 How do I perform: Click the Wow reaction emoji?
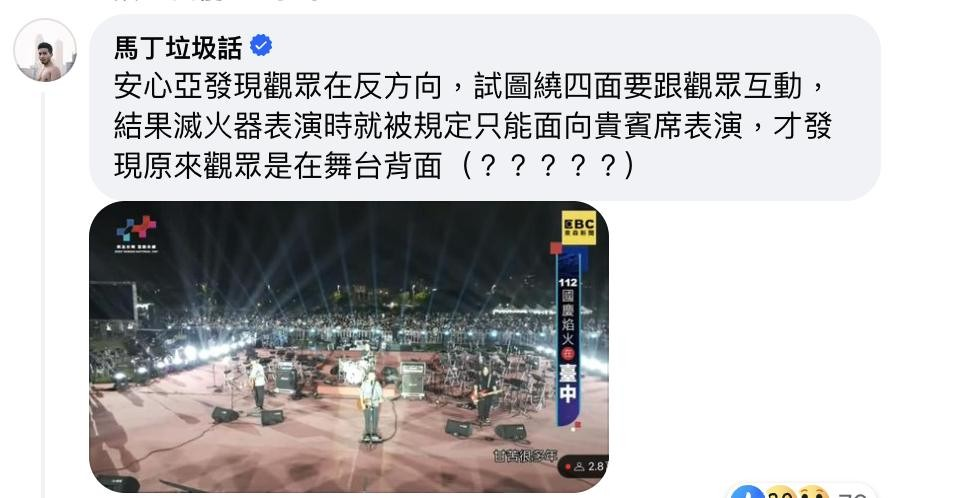tap(812, 493)
